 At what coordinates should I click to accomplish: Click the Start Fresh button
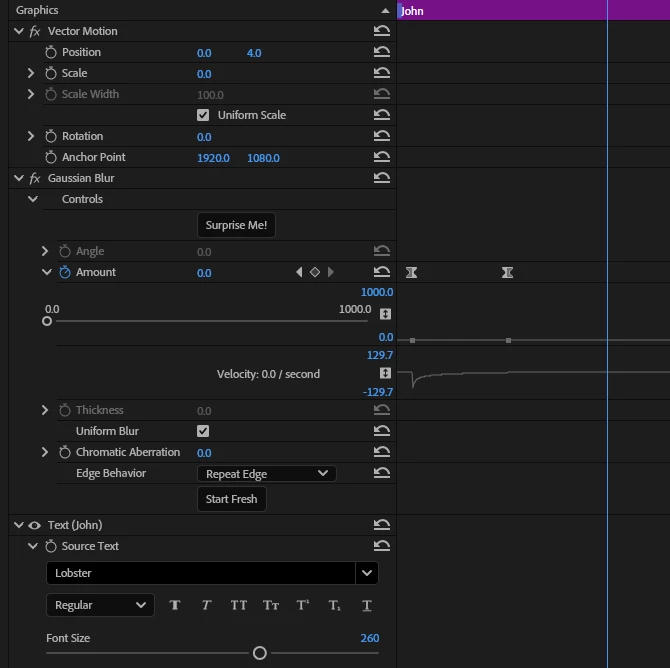pos(232,499)
